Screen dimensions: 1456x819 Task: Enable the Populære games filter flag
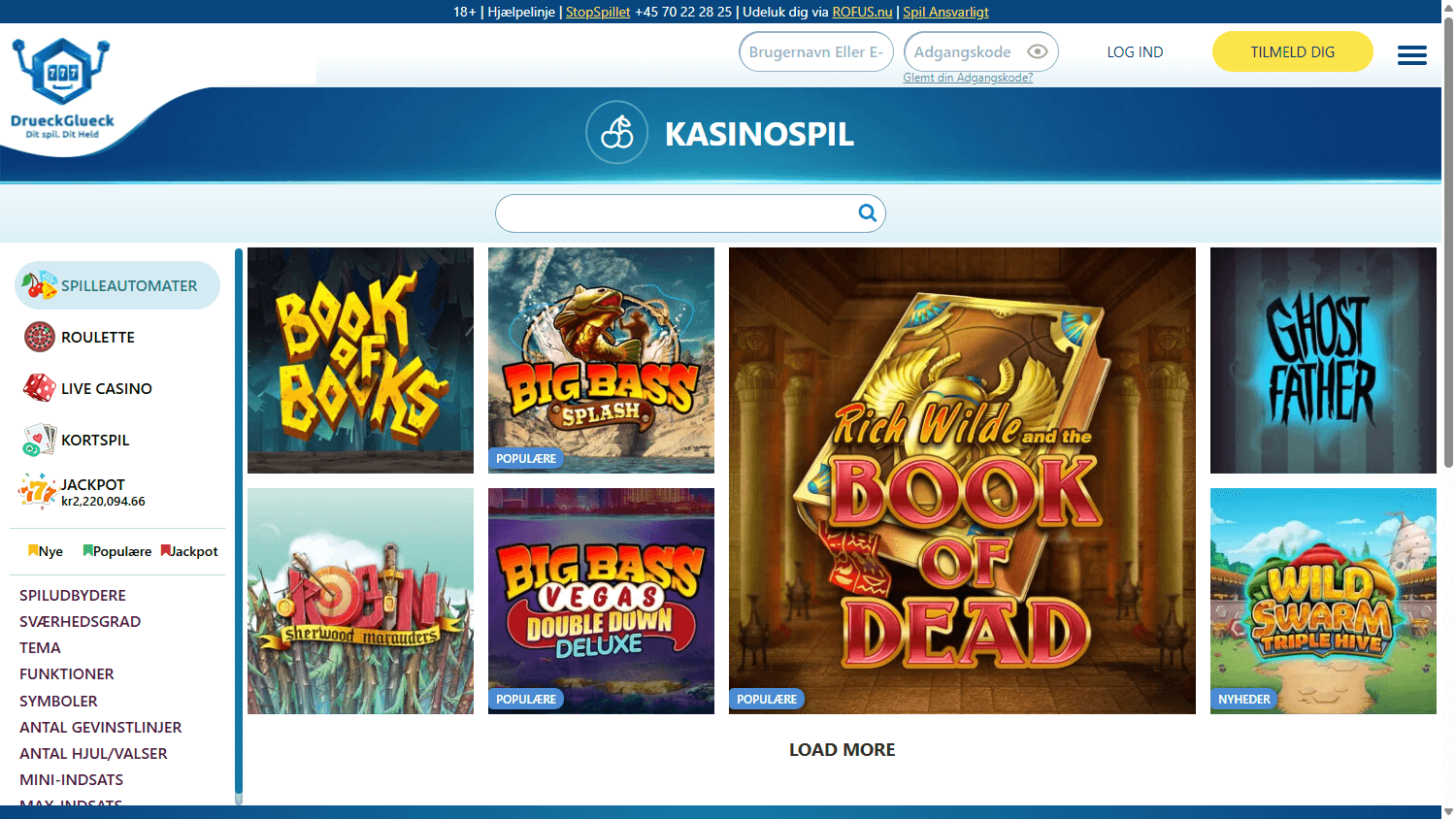pos(116,550)
